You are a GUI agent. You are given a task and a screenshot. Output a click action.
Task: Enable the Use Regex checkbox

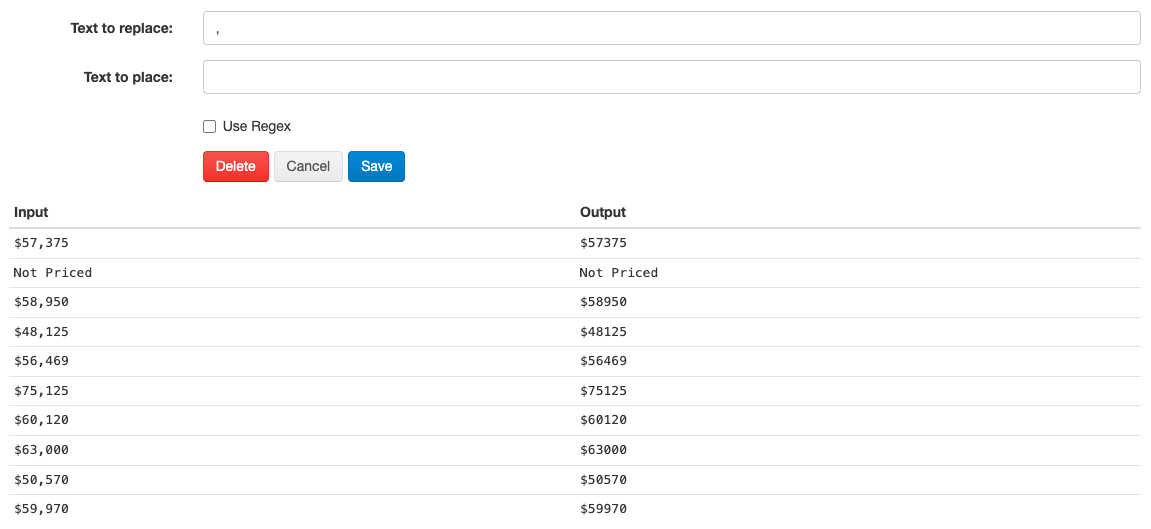210,127
